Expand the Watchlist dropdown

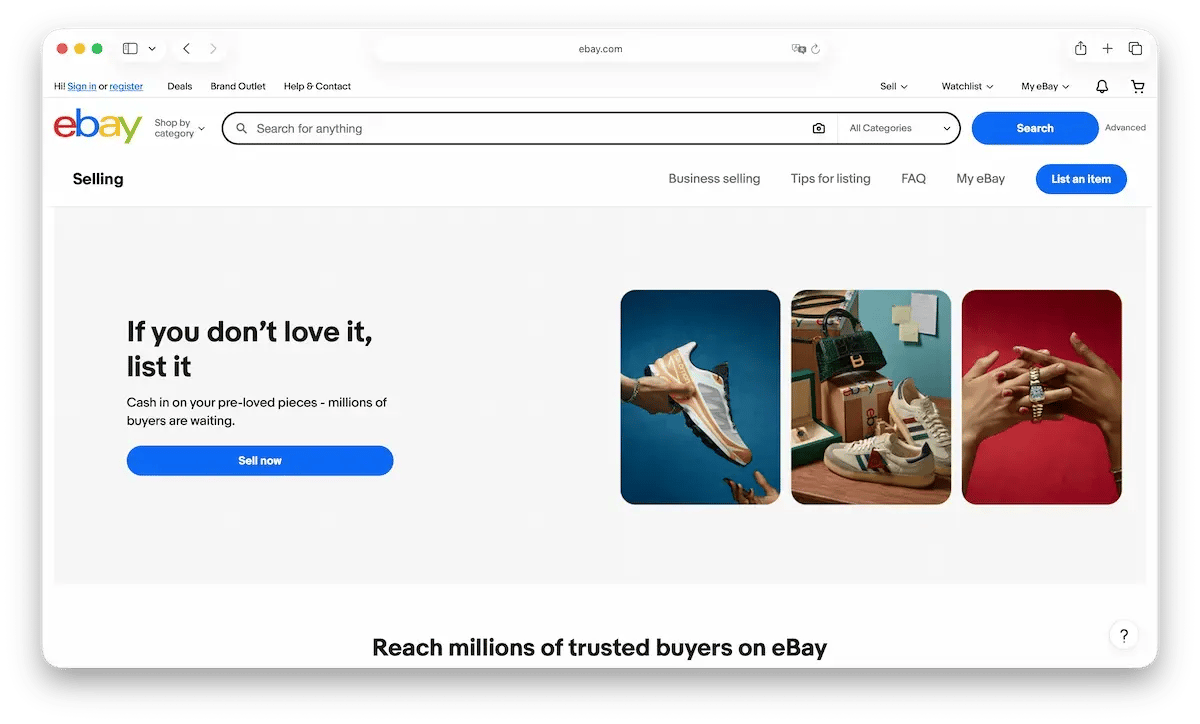pyautogui.click(x=967, y=87)
